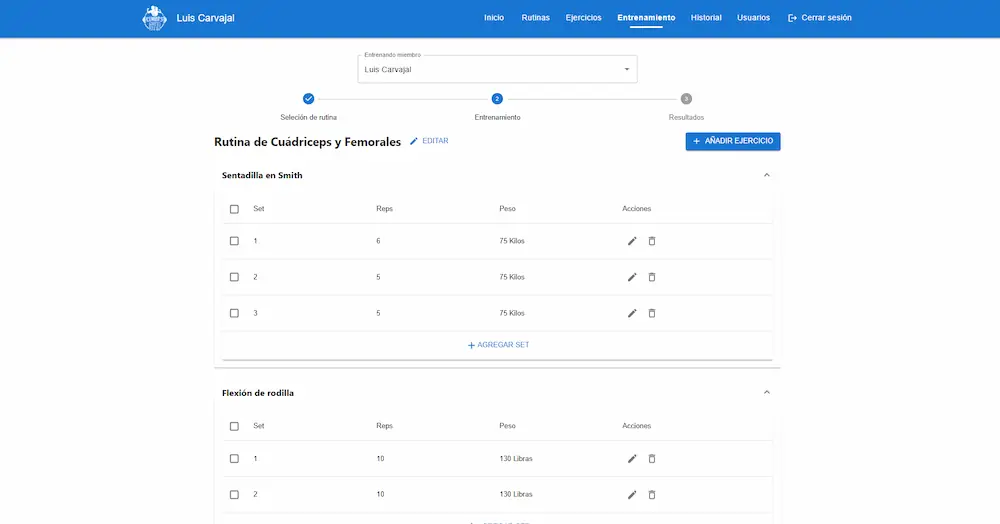Screen dimensions: 1000x524
Task: Select all sets in Flexión de rodilla
Action: [234, 426]
